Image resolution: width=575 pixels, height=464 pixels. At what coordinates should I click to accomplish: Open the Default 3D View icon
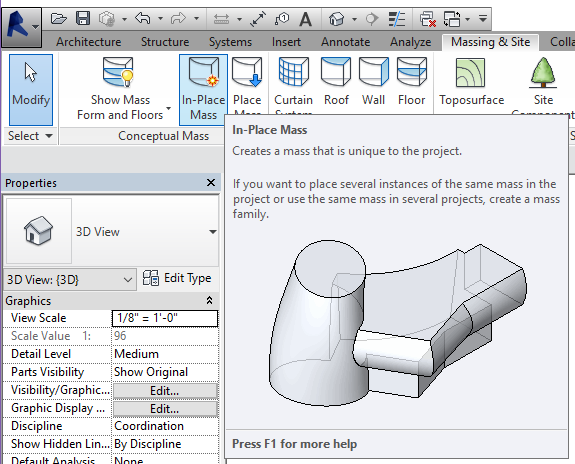tap(337, 19)
